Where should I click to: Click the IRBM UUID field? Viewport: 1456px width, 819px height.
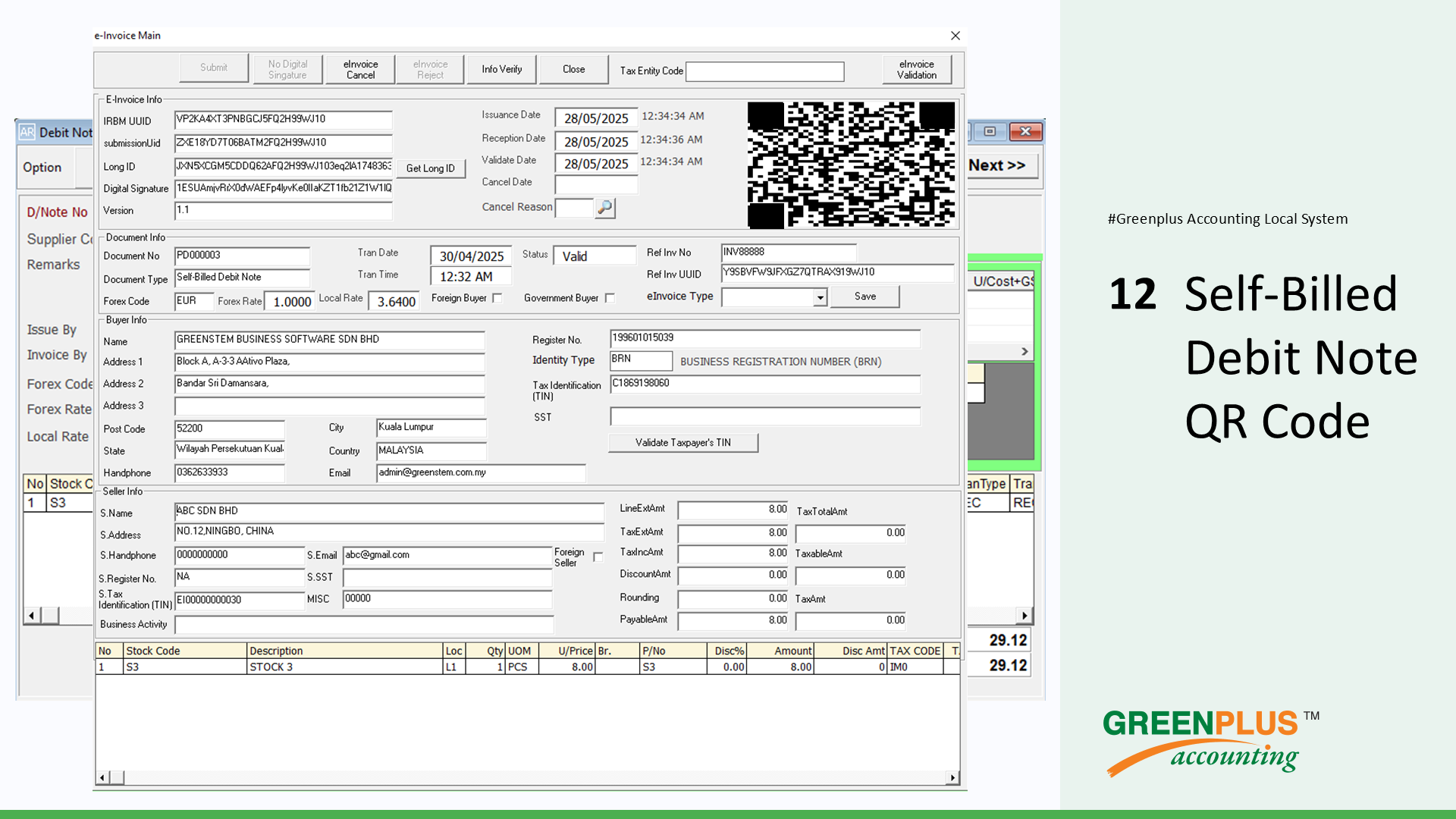pyautogui.click(x=283, y=120)
